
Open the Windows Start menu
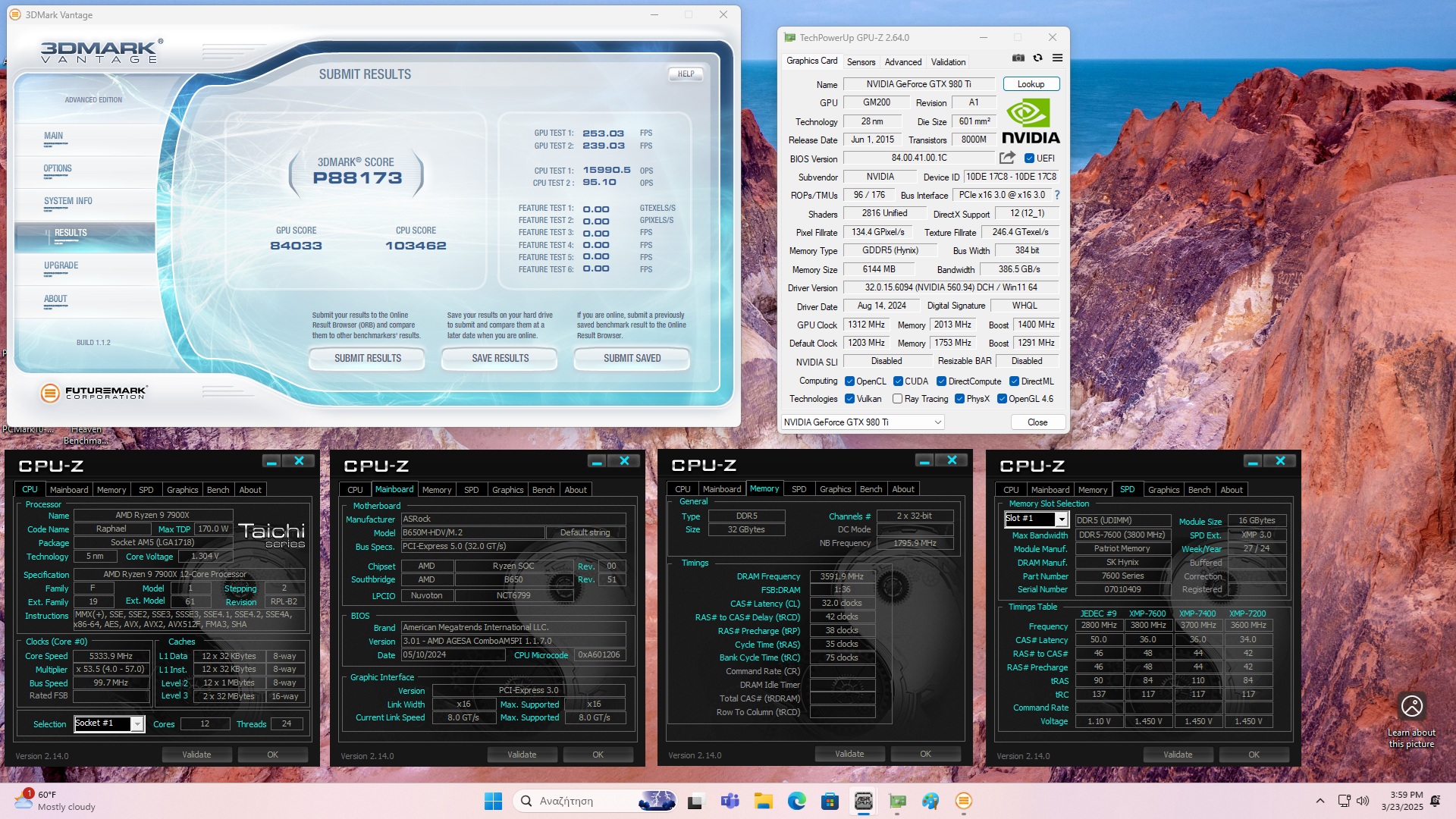pyautogui.click(x=493, y=801)
